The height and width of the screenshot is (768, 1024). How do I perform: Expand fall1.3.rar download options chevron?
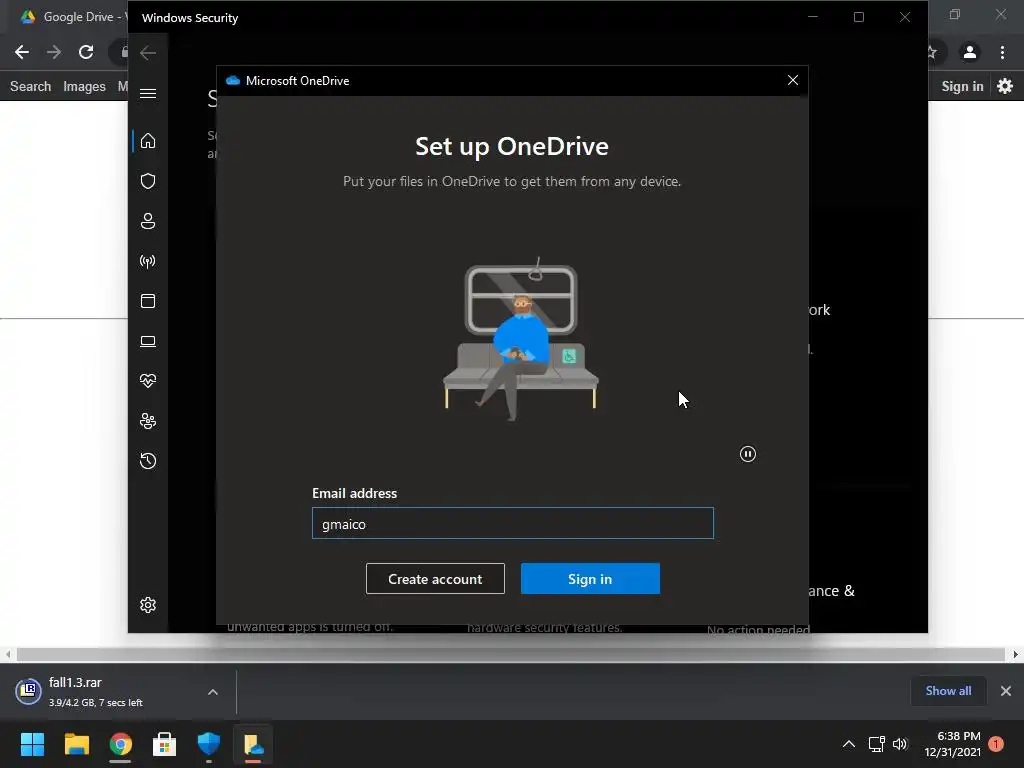213,692
